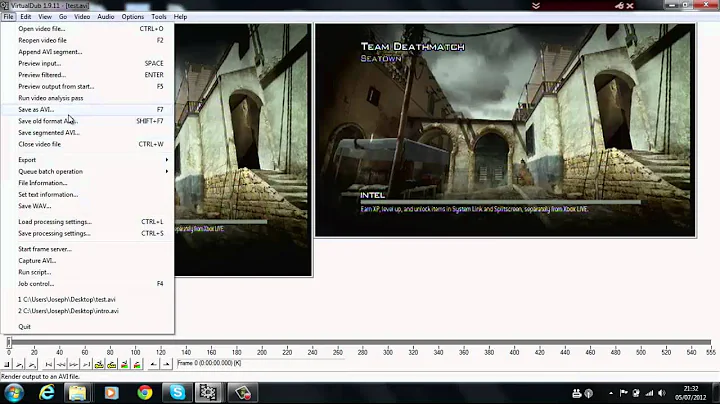Choose Close video file
Image resolution: width=720 pixels, height=404 pixels.
coord(87,144)
